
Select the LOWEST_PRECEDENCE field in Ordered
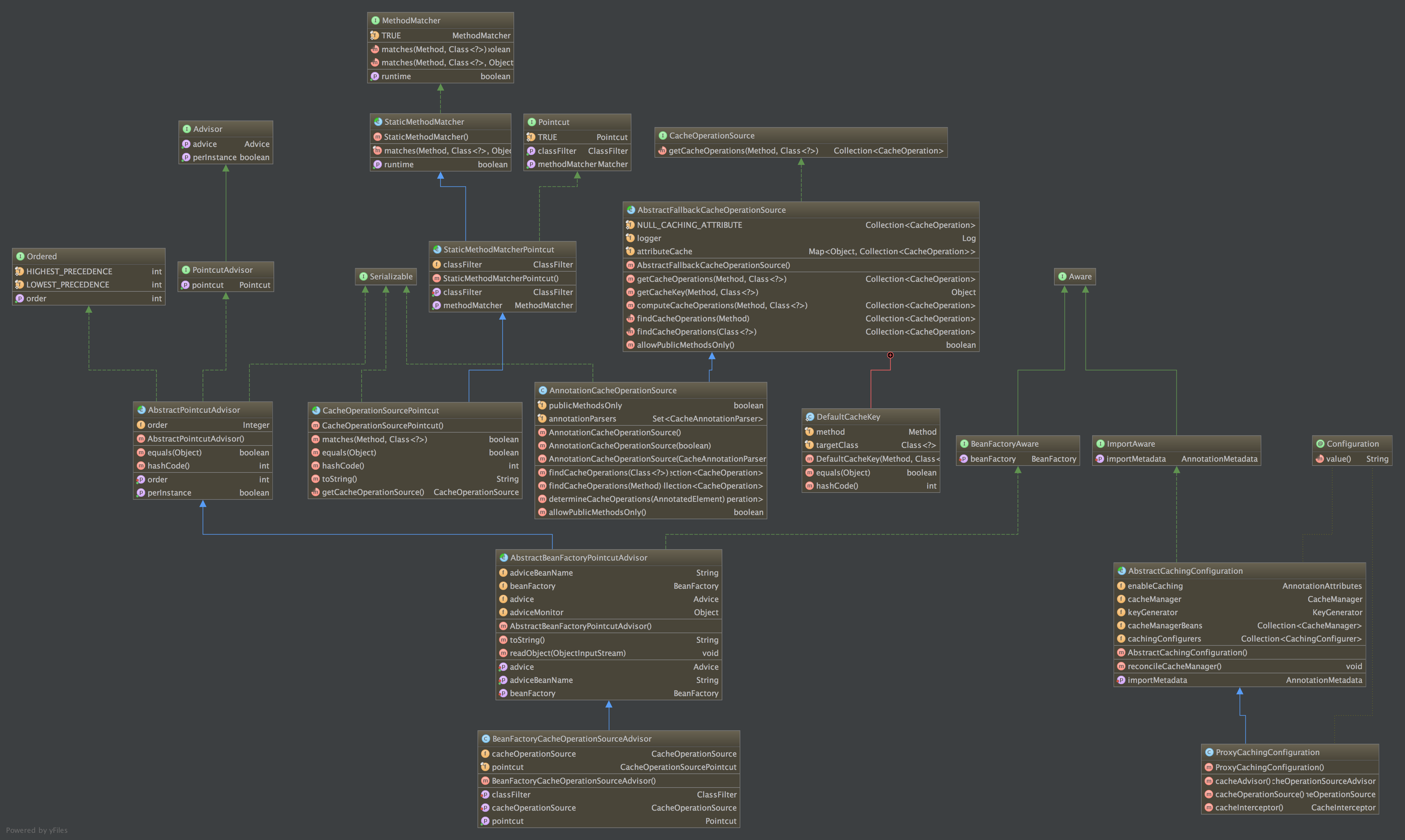pyautogui.click(x=88, y=285)
